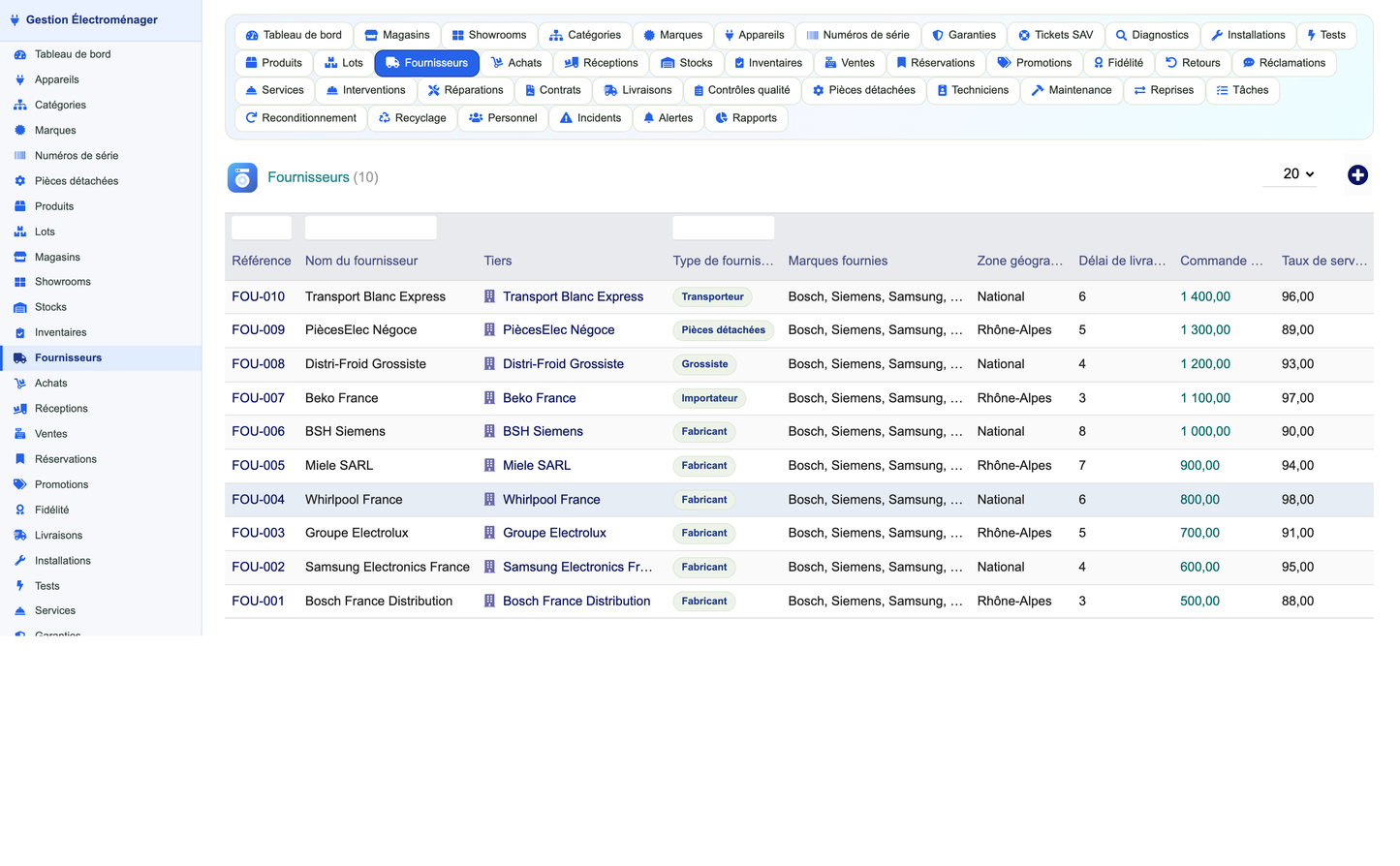
Task: Click the Lots sidebar icon
Action: [19, 232]
